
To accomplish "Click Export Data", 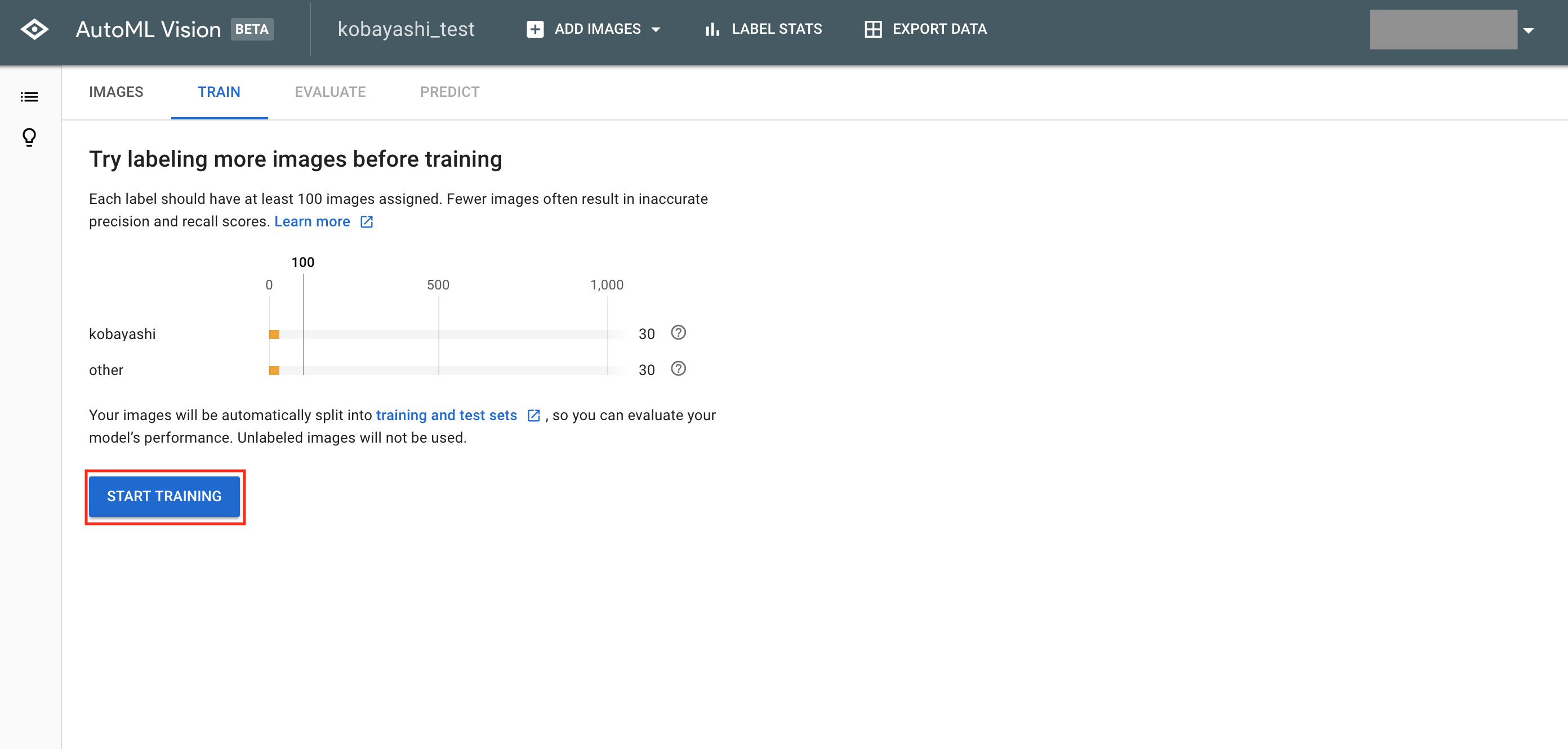I will [926, 29].
